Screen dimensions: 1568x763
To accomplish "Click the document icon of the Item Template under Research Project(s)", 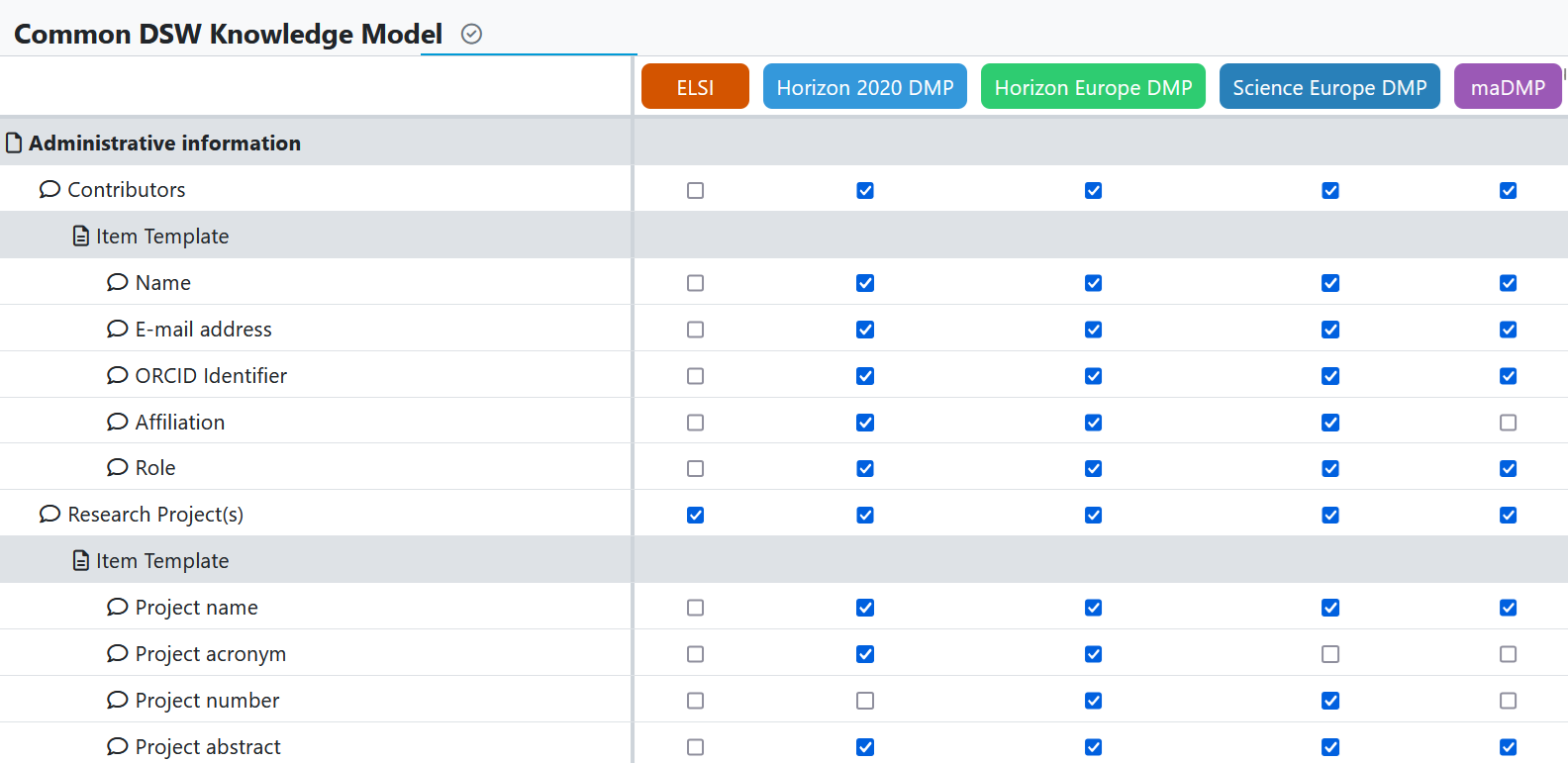I will pos(81,560).
